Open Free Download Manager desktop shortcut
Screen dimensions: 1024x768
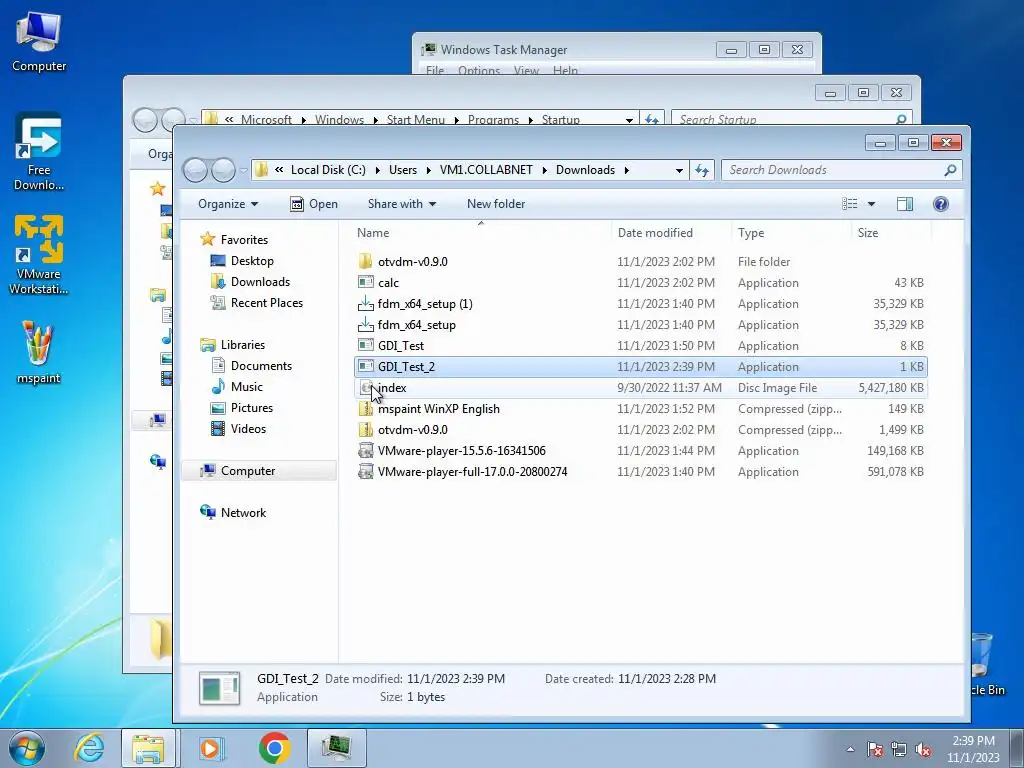click(39, 153)
